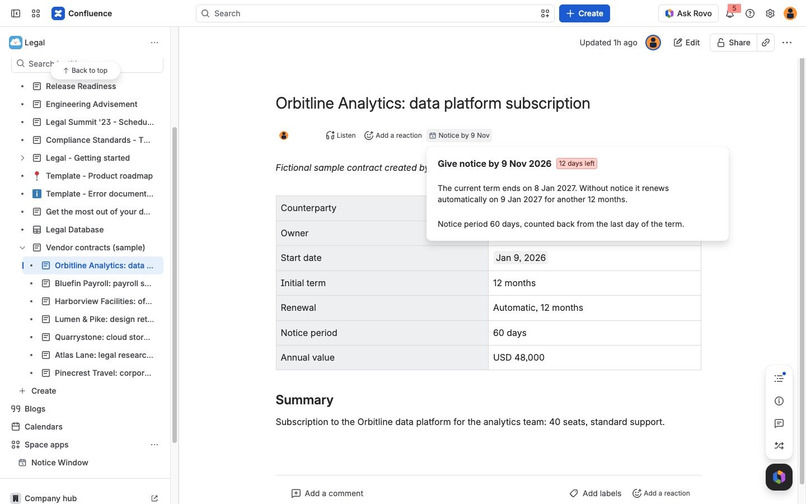Click the Legal space icon
Image resolution: width=806 pixels, height=504 pixels.
15,43
